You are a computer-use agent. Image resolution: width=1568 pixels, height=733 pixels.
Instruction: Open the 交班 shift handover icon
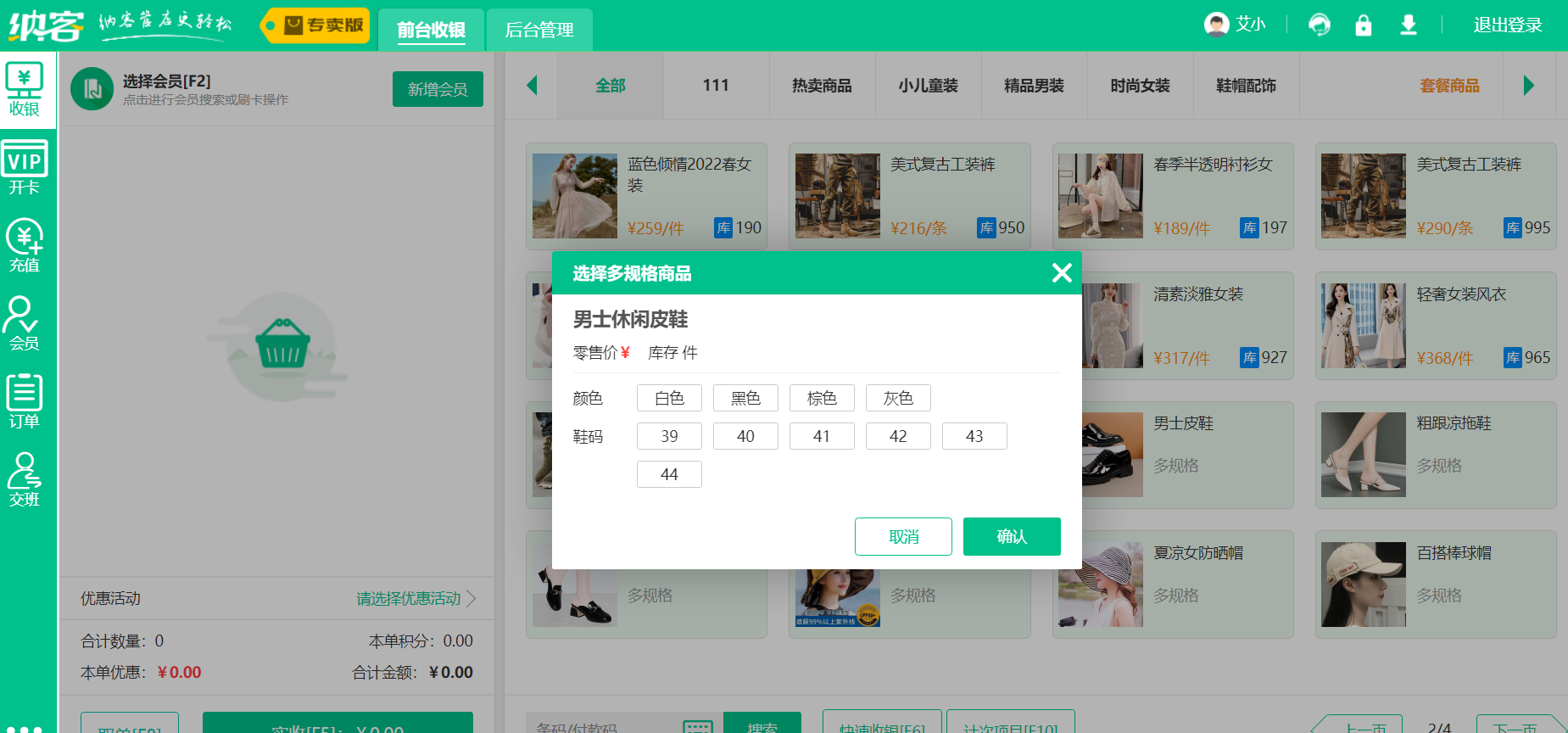(x=25, y=480)
